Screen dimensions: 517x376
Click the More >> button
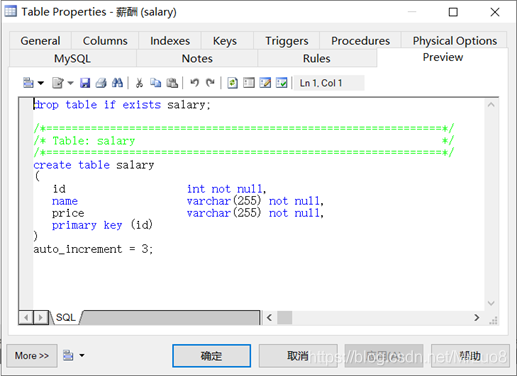[x=32, y=356]
